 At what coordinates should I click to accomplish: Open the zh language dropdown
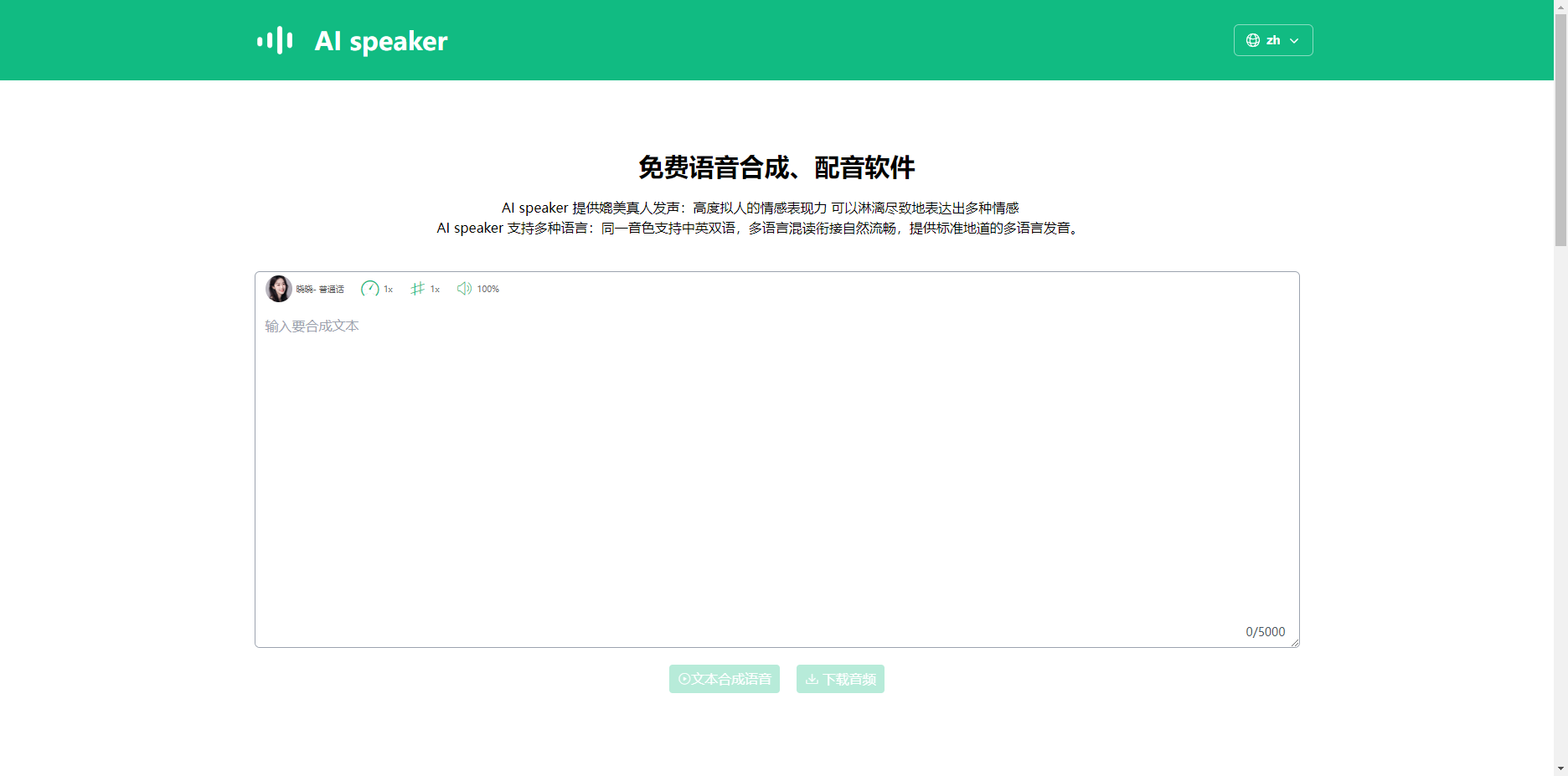point(1273,40)
